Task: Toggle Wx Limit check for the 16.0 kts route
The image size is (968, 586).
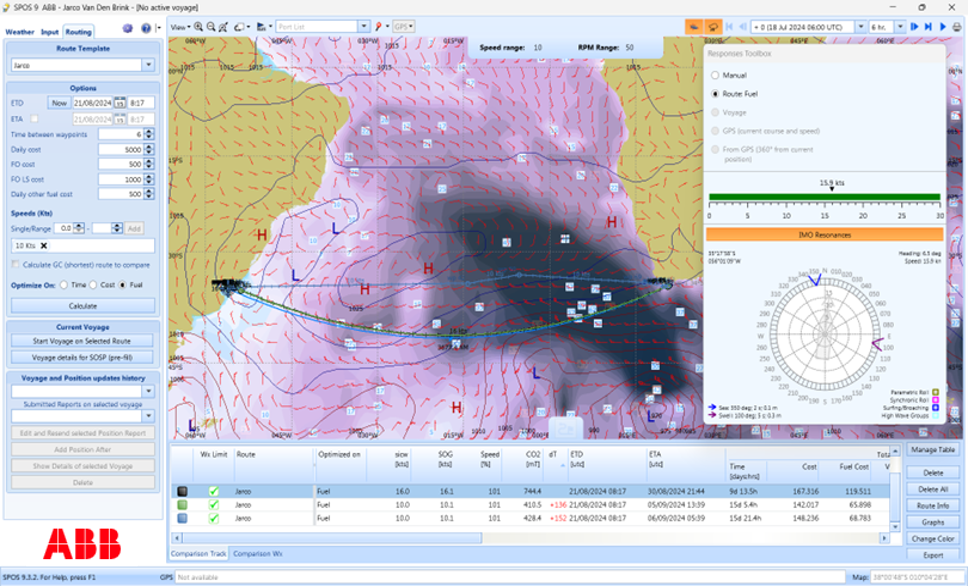Action: (x=214, y=492)
